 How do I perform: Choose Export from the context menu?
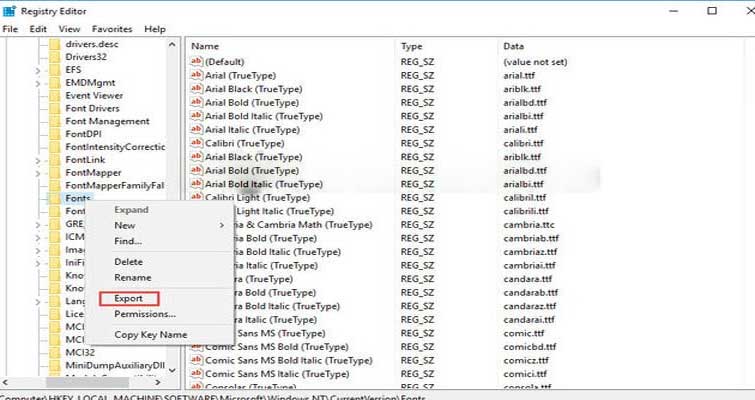pyautogui.click(x=129, y=298)
